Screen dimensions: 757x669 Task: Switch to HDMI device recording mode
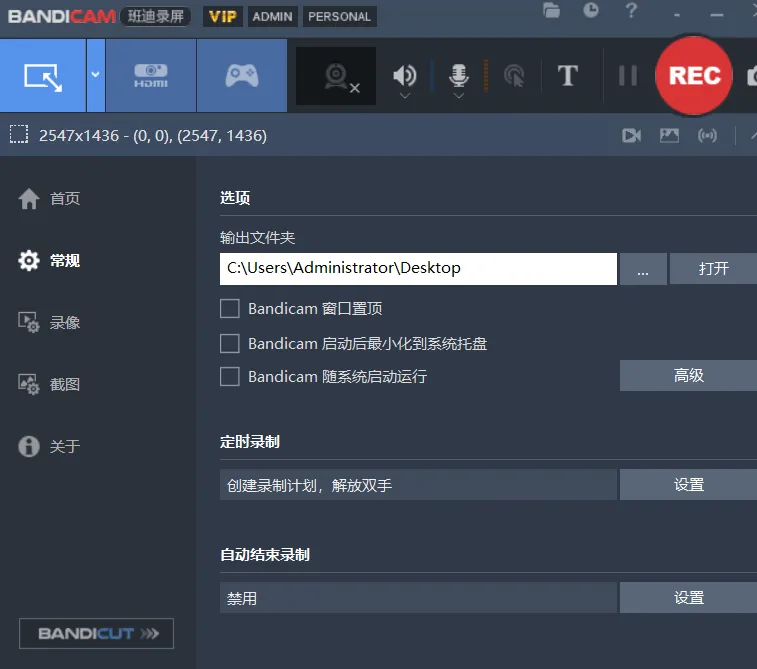tap(151, 76)
